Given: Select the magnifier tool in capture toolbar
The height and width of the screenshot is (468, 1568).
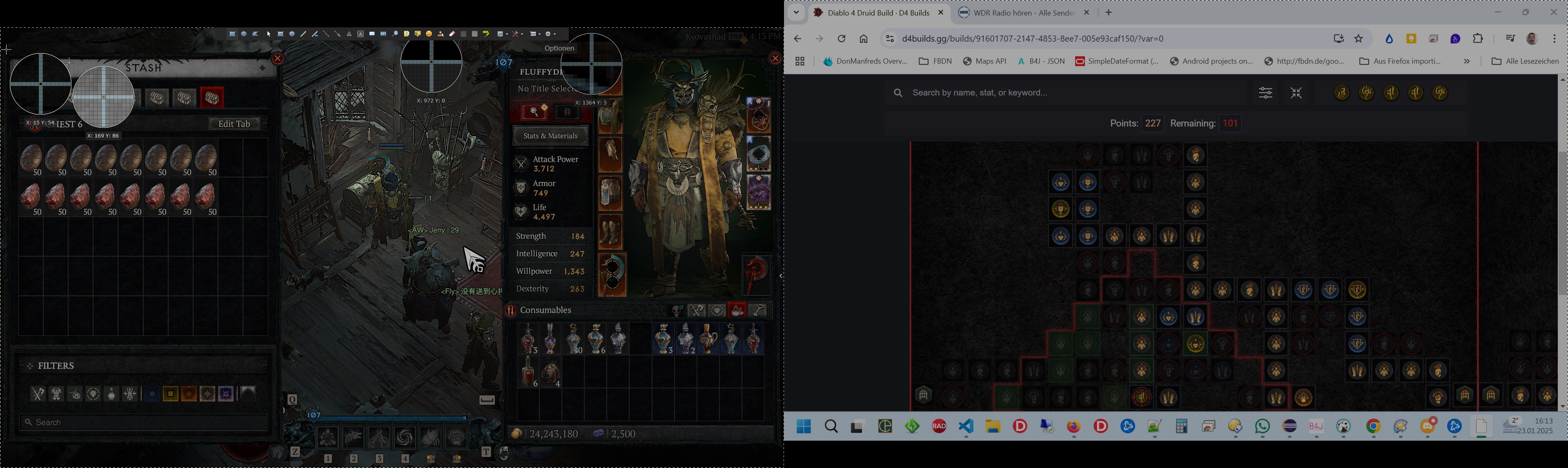Looking at the screenshot, I should (x=395, y=34).
